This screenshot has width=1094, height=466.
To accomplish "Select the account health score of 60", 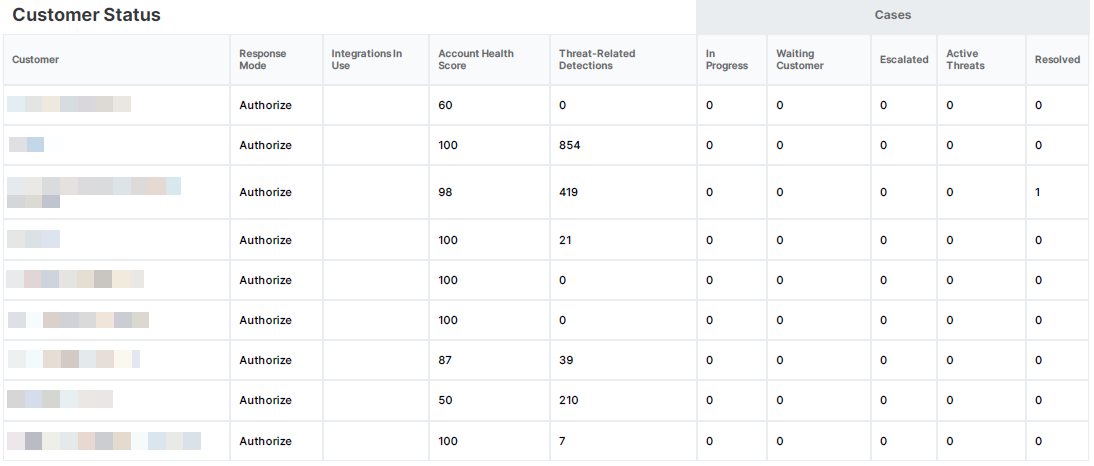I will (x=446, y=105).
